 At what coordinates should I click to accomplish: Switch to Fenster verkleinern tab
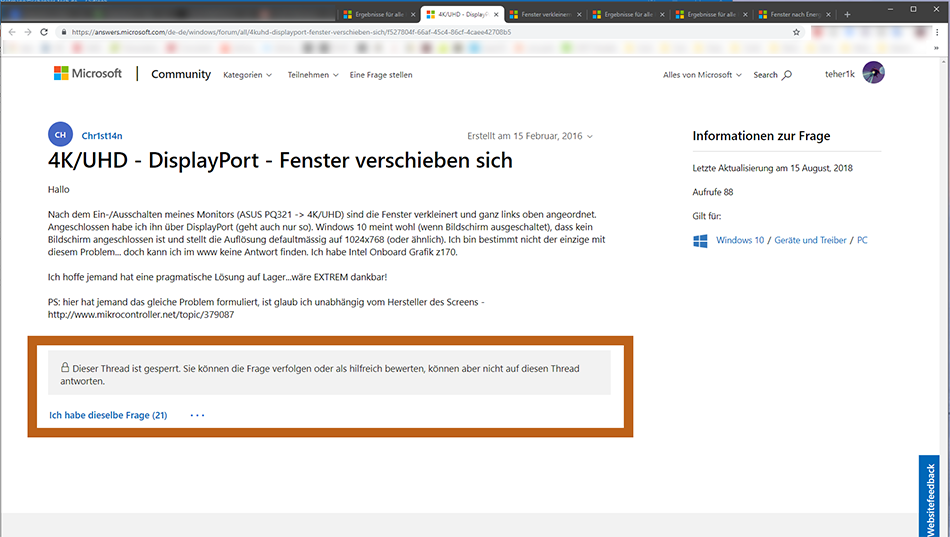(x=545, y=15)
